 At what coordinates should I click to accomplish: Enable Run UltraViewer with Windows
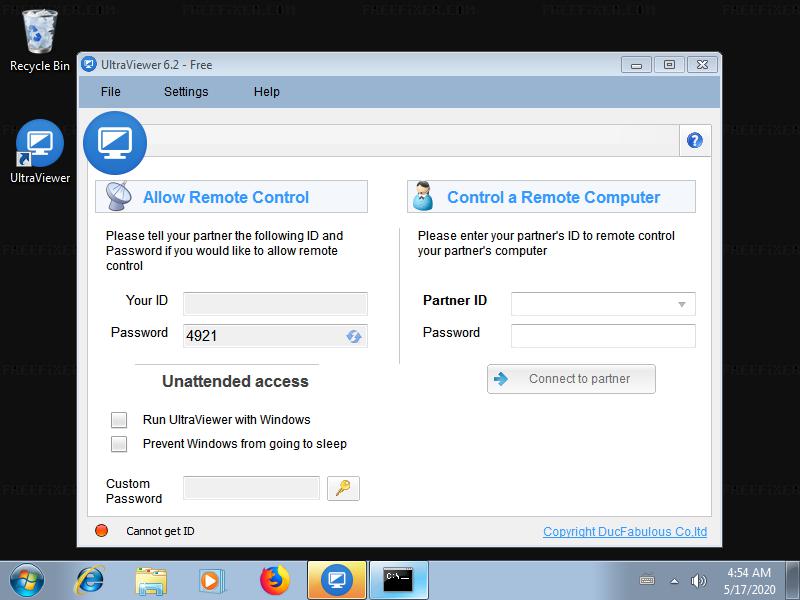(119, 420)
